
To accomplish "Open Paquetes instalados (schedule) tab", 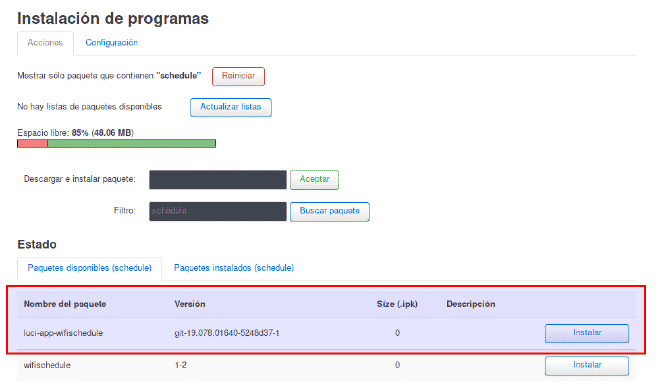I will pyautogui.click(x=234, y=268).
